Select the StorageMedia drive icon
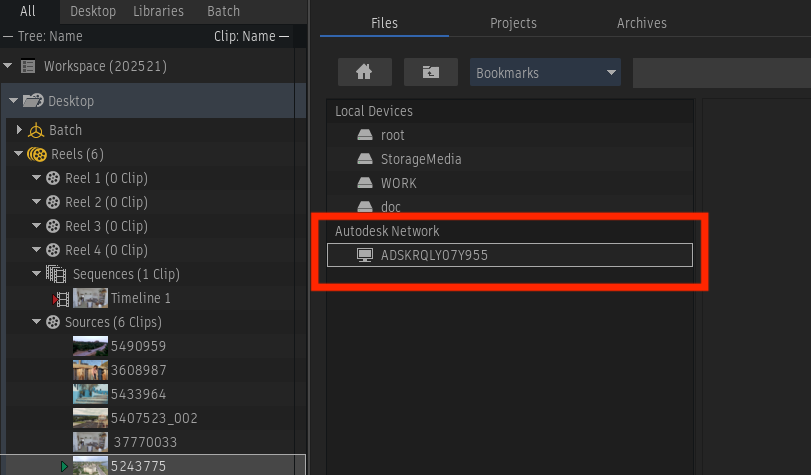 click(x=365, y=159)
